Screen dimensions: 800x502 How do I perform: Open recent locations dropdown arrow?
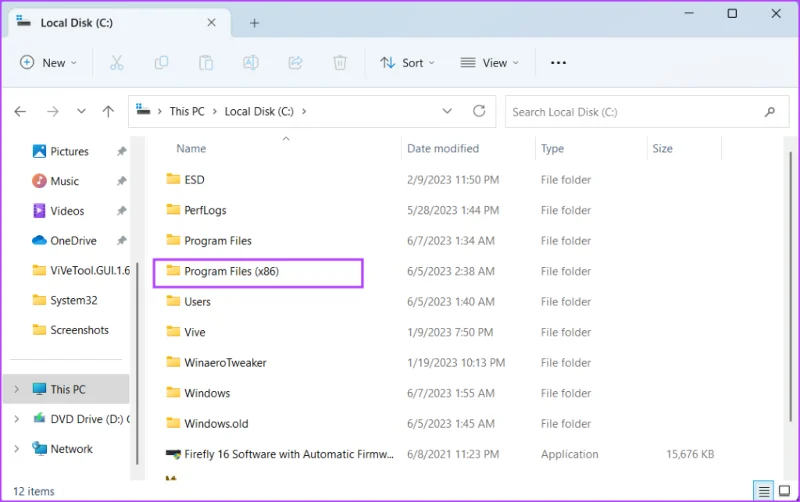pos(81,111)
